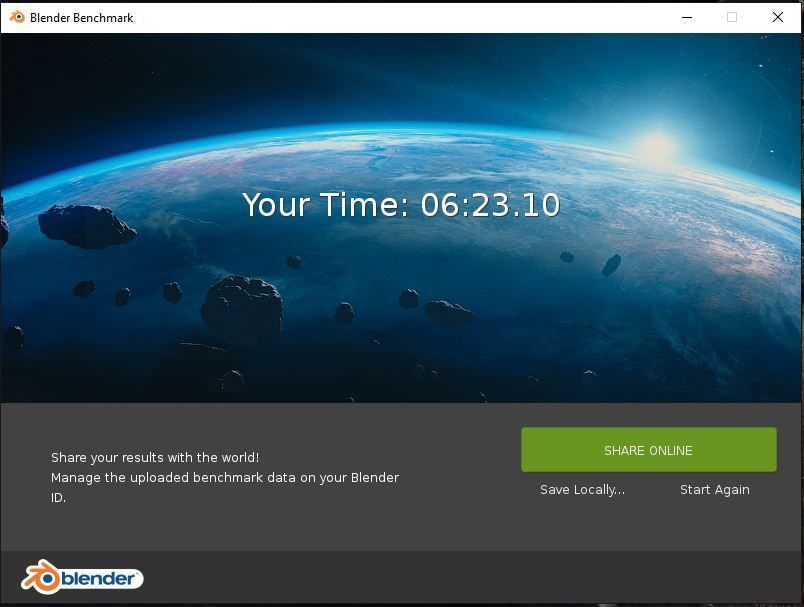
Task: Click the 'Your Time: 06:23.10' result text
Action: coord(401,205)
